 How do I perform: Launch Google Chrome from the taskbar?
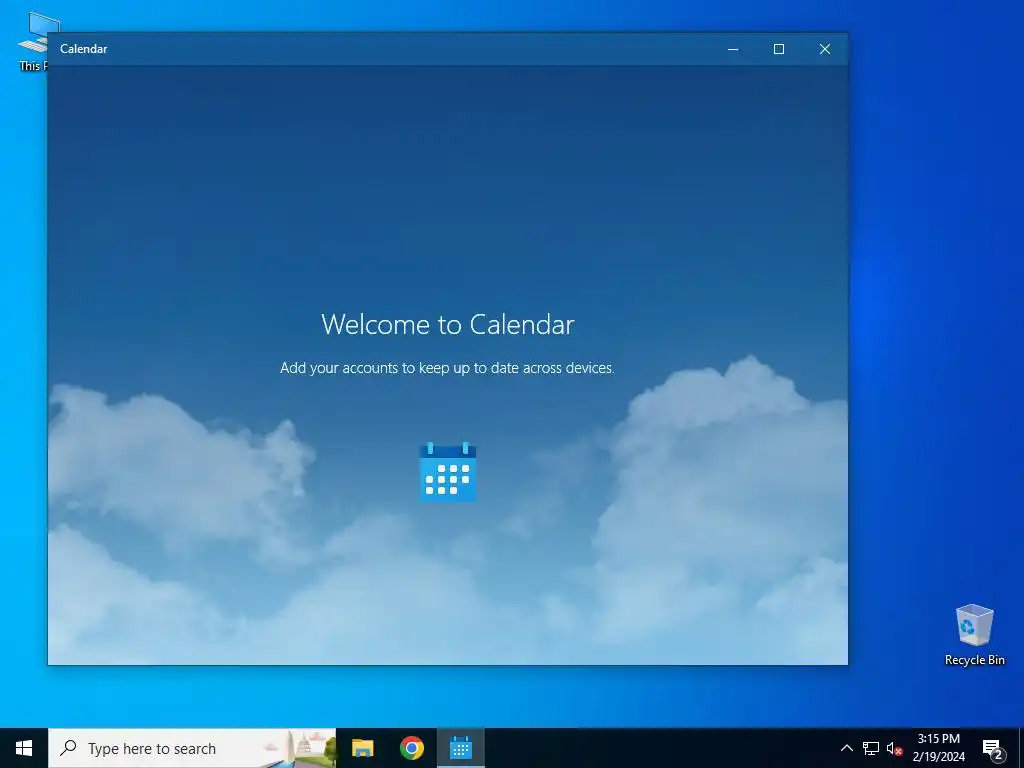pyautogui.click(x=411, y=748)
